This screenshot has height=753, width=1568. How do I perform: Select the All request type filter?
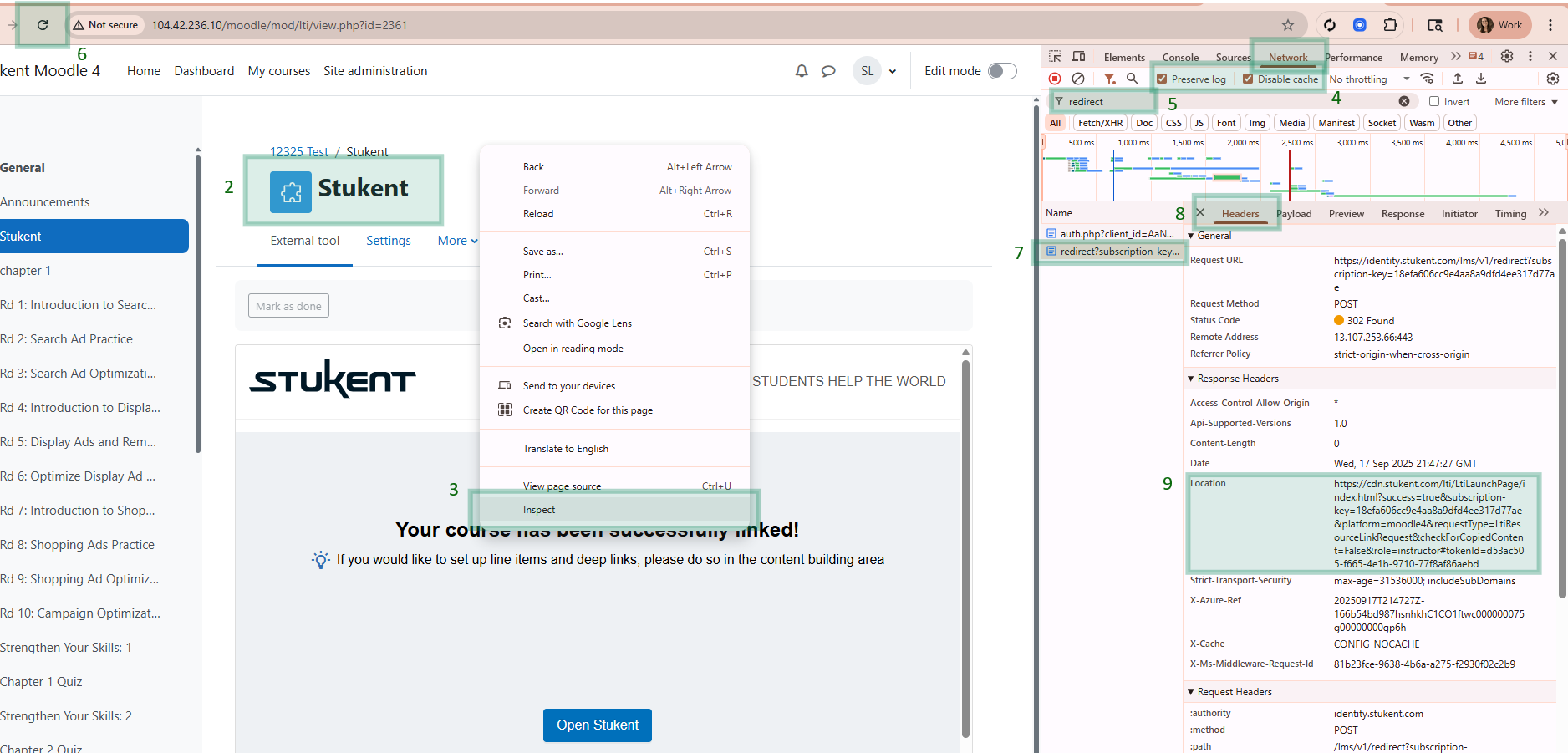(1056, 123)
